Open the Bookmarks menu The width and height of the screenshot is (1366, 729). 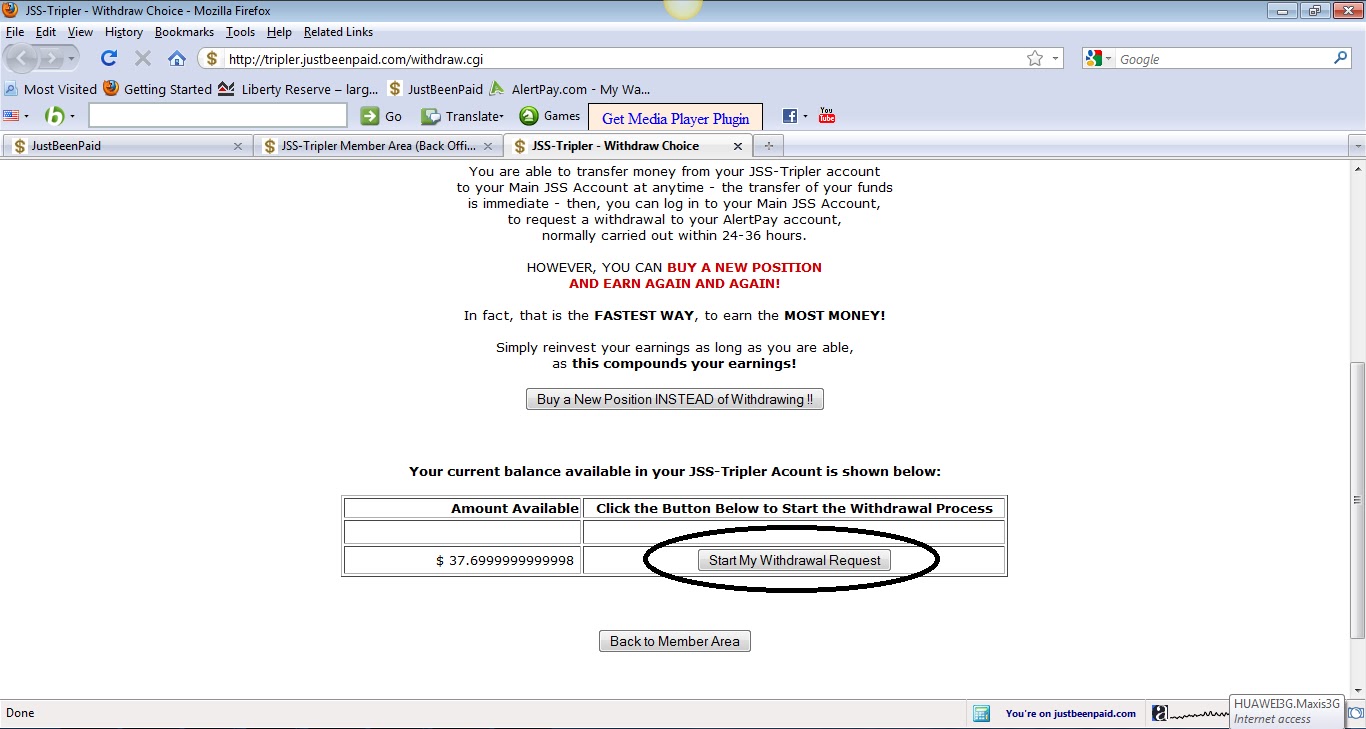[x=184, y=32]
